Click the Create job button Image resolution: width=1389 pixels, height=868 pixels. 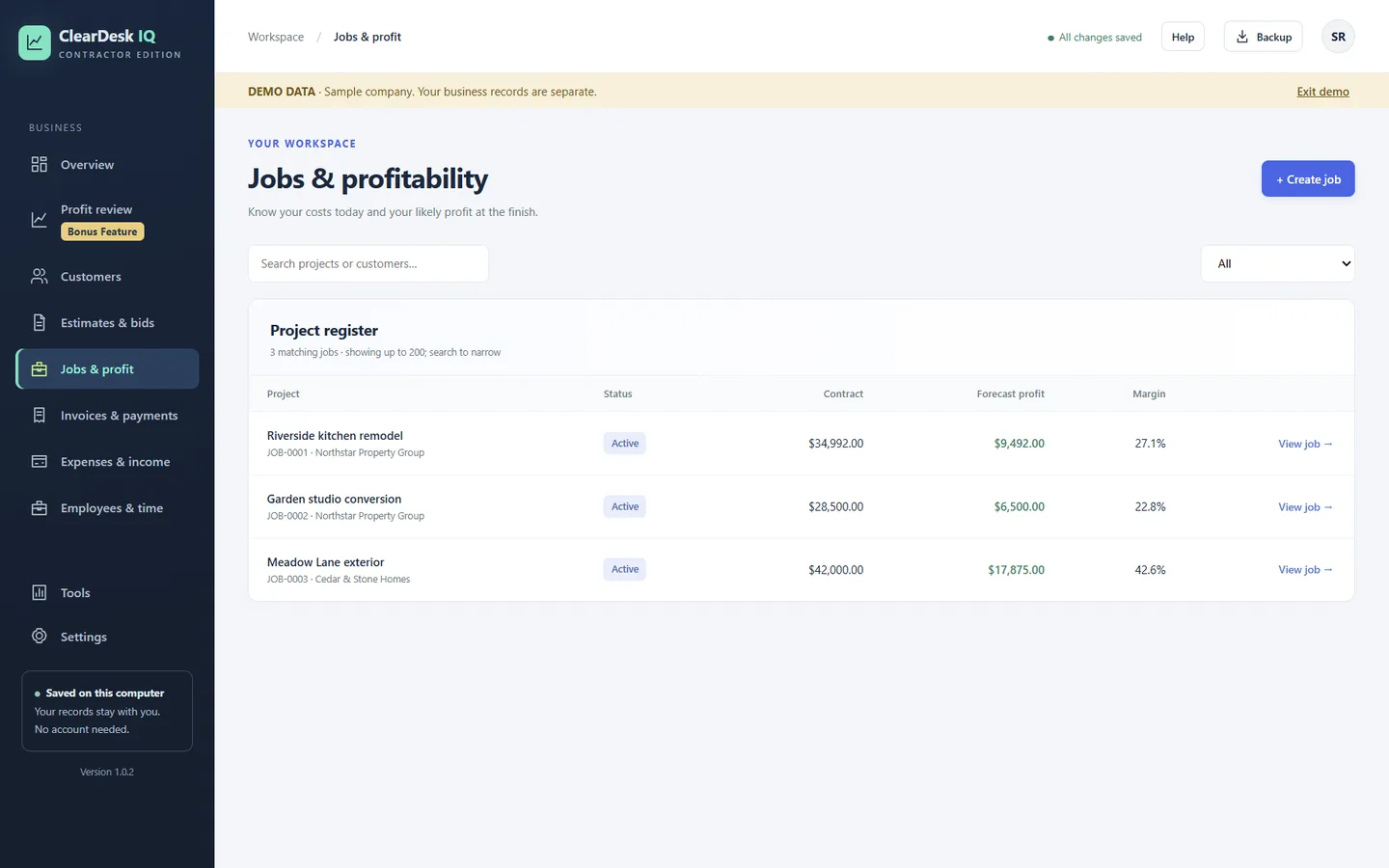coord(1308,178)
